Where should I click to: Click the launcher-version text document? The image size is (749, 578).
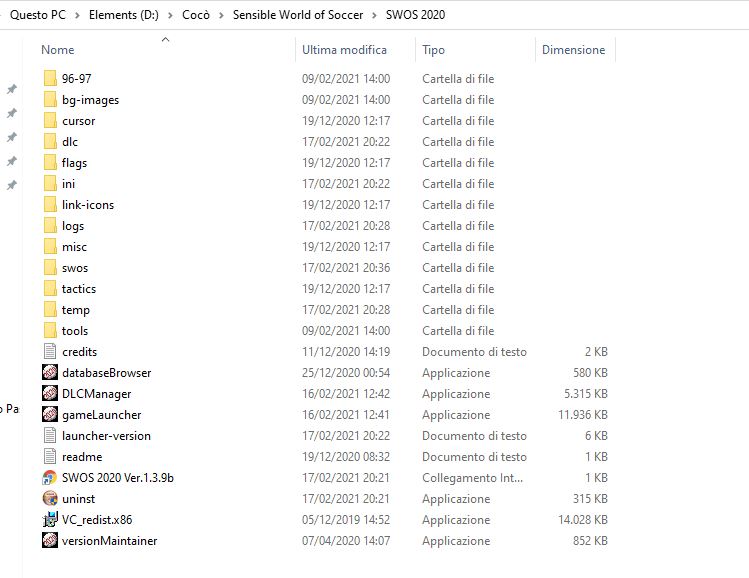(106, 435)
